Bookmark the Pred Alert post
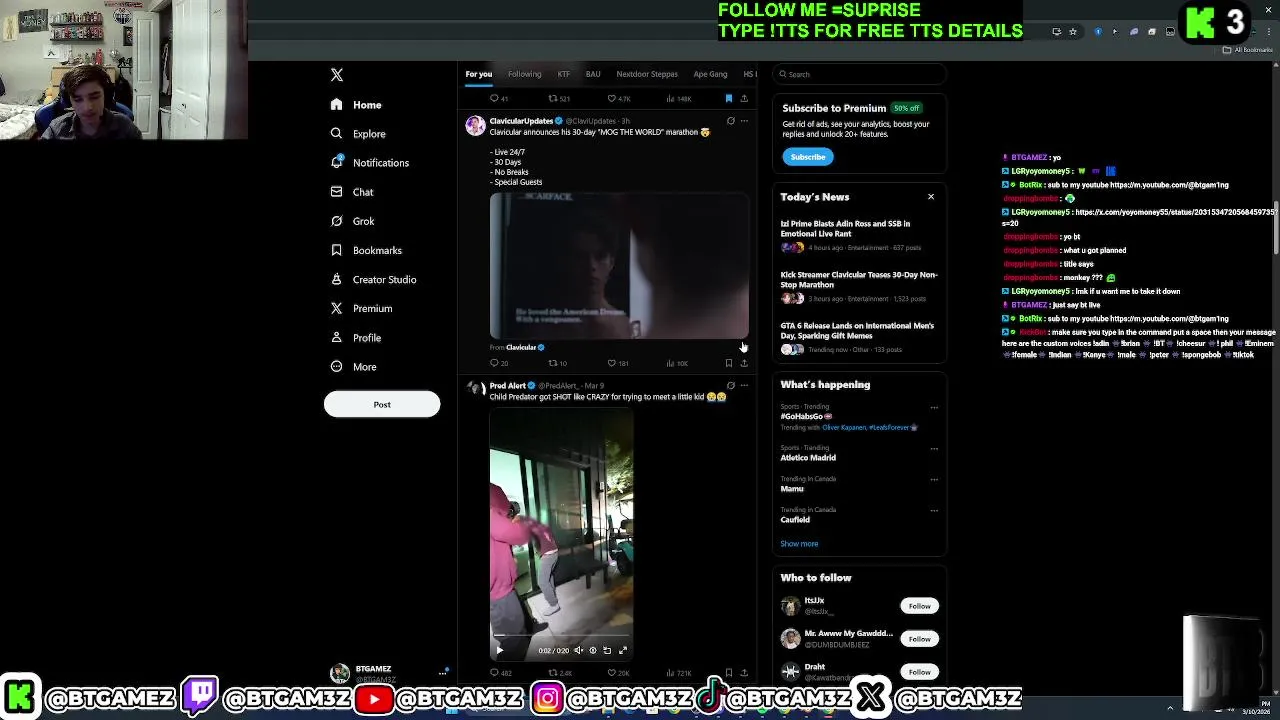Screen dimensions: 1280x720 729,673
